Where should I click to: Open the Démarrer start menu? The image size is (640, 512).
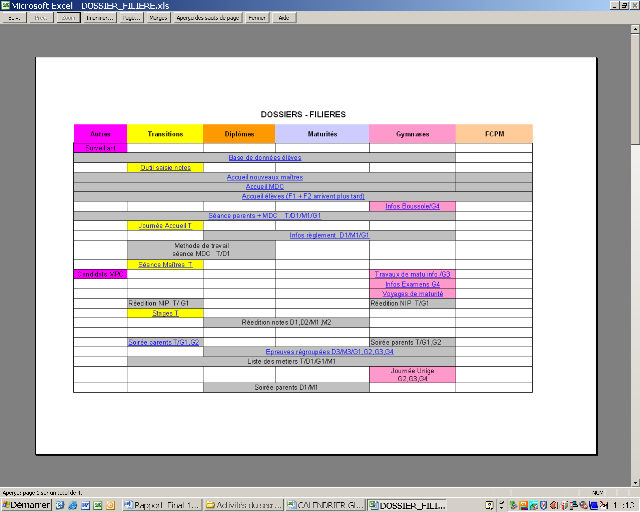click(x=26, y=505)
